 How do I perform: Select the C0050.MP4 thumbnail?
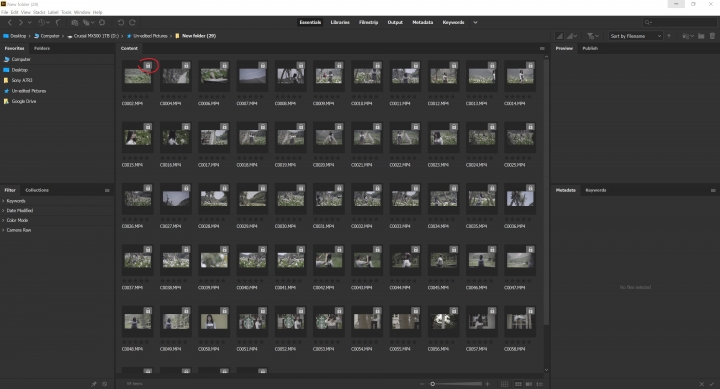point(214,321)
